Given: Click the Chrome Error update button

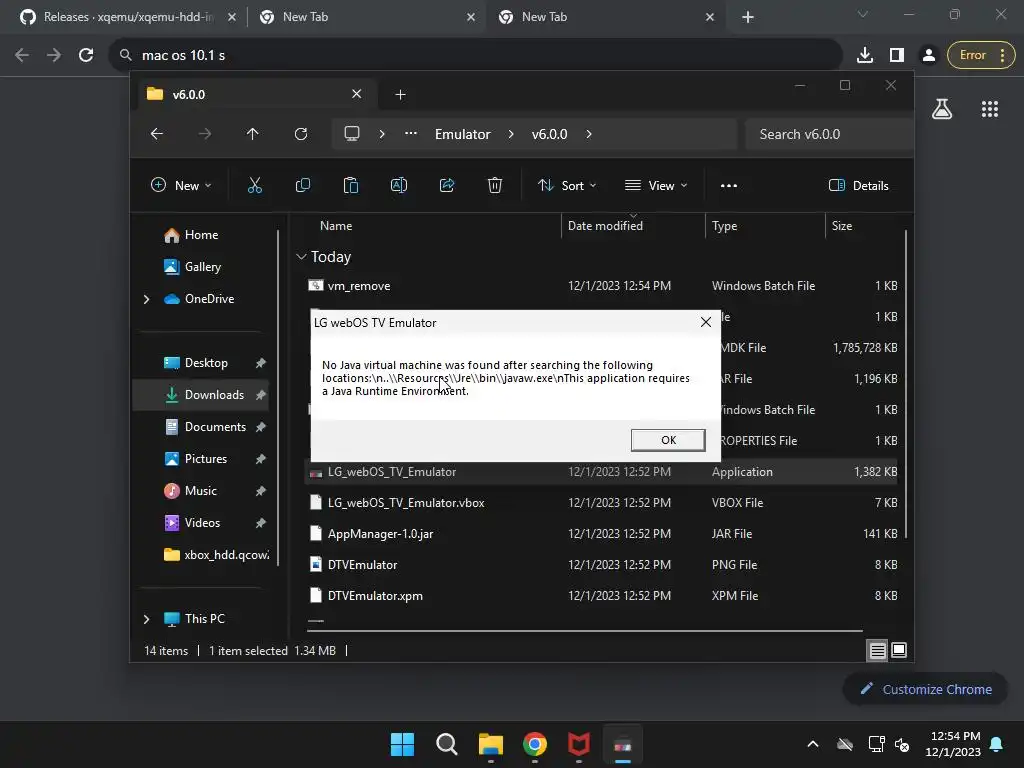Looking at the screenshot, I should pos(981,55).
